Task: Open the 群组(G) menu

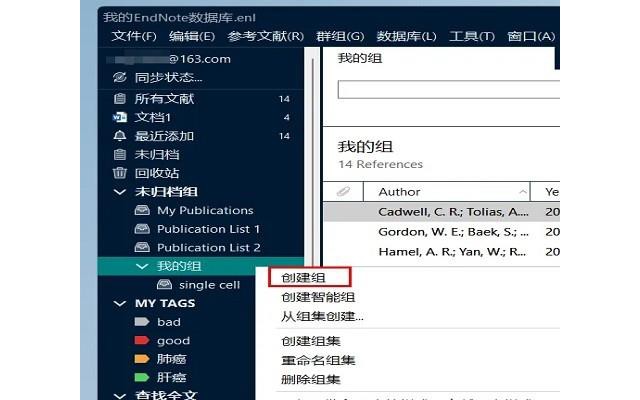Action: pos(340,36)
